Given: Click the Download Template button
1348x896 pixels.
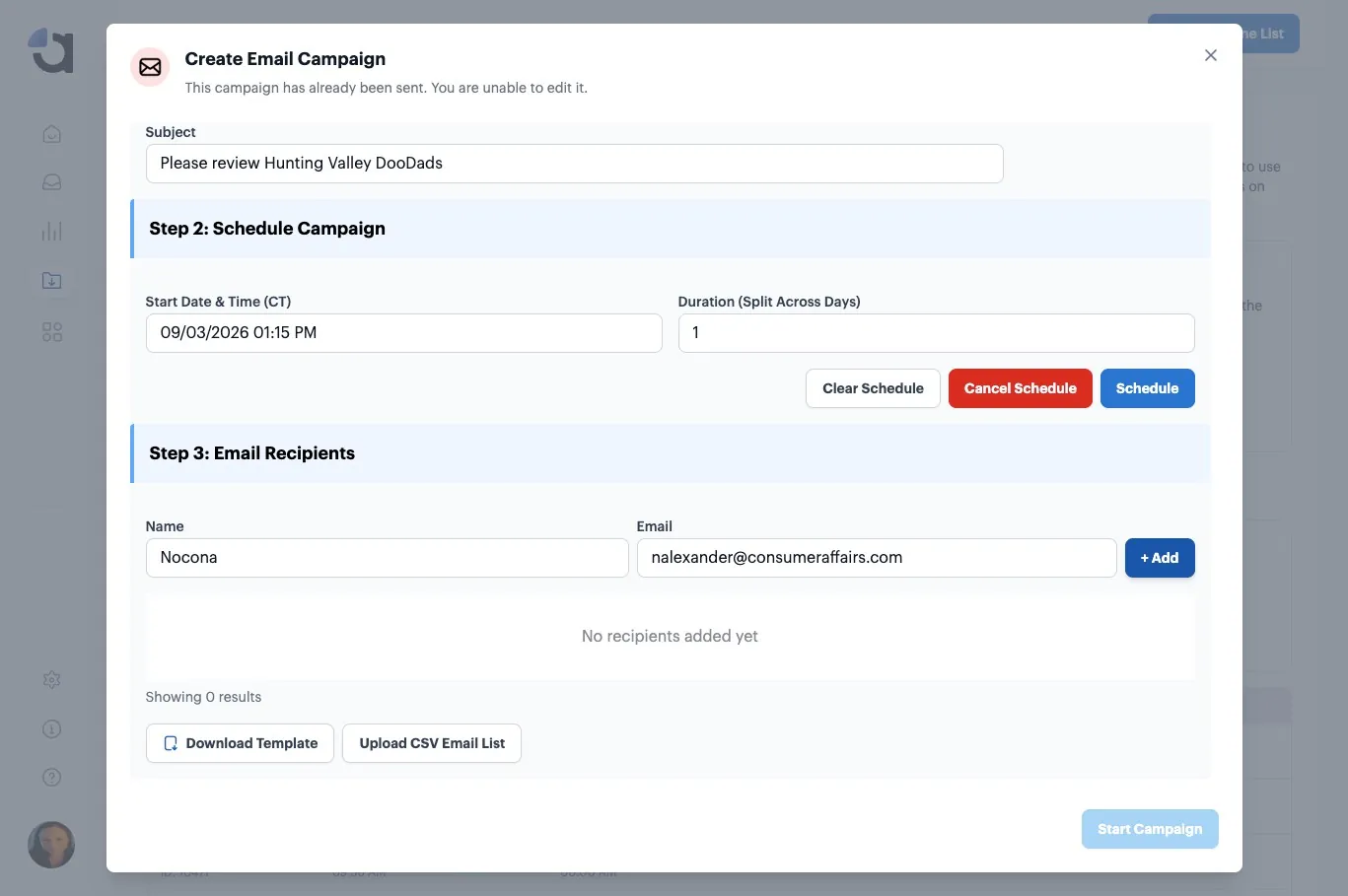Looking at the screenshot, I should [240, 743].
